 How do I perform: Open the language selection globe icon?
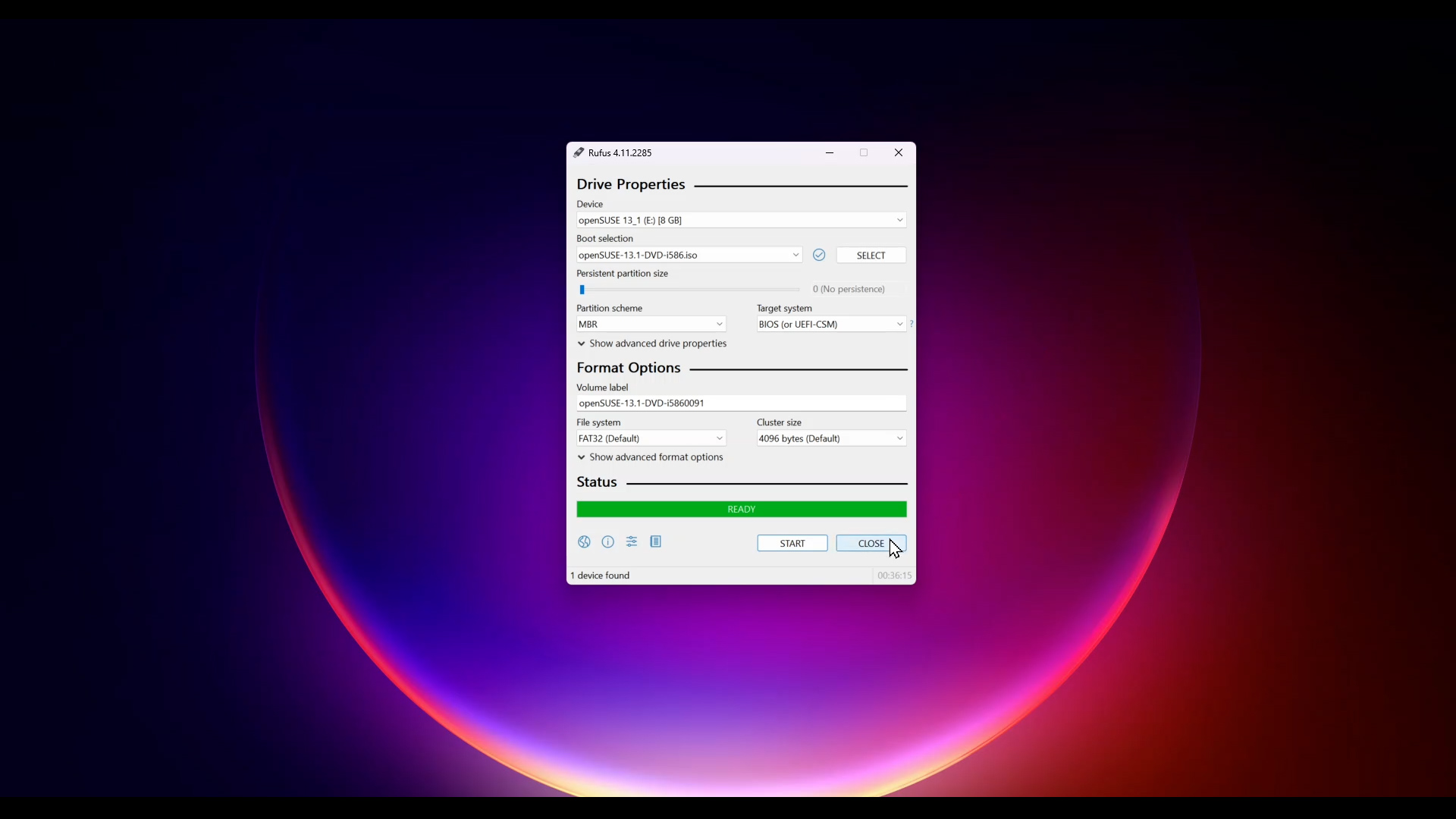(x=584, y=541)
